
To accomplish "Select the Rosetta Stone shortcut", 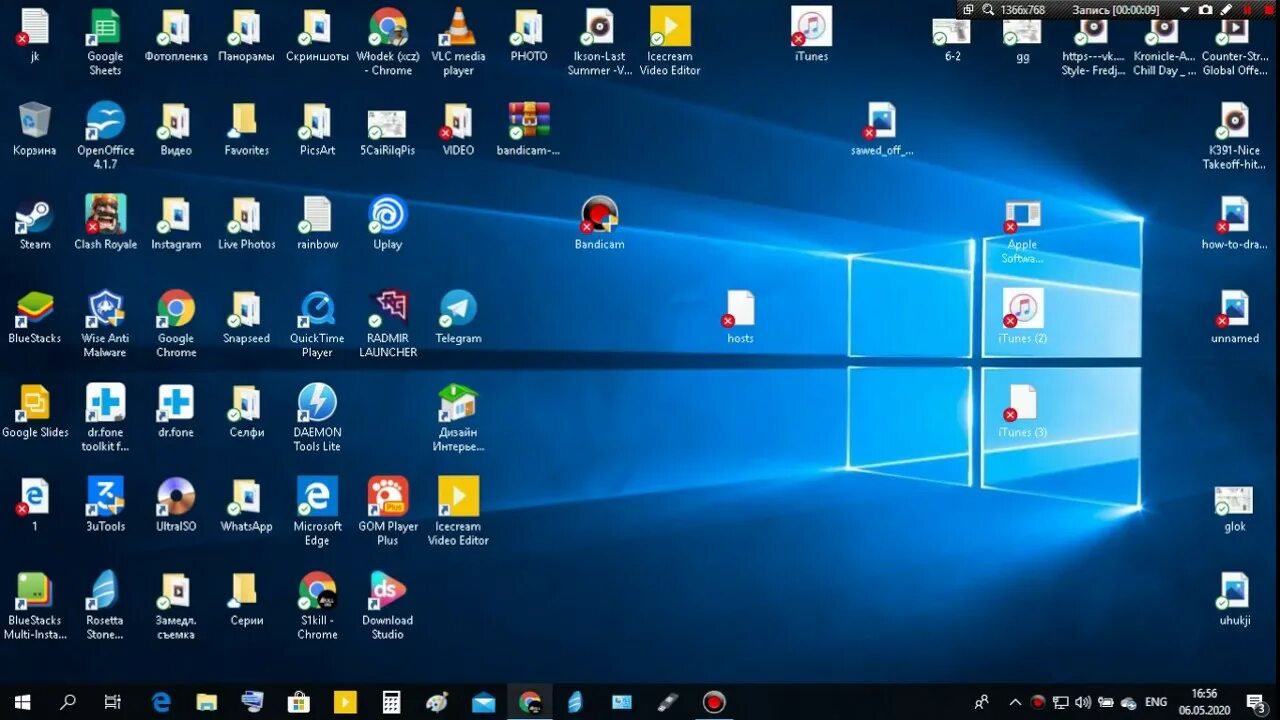I will click(105, 605).
